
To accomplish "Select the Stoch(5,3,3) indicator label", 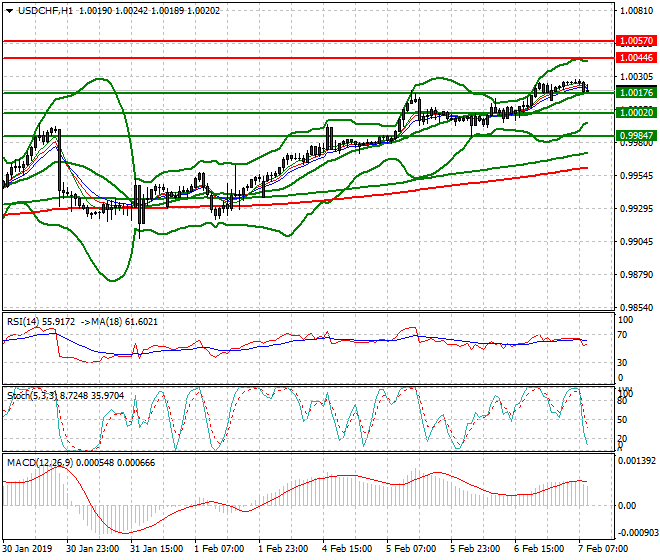I will coord(32,396).
